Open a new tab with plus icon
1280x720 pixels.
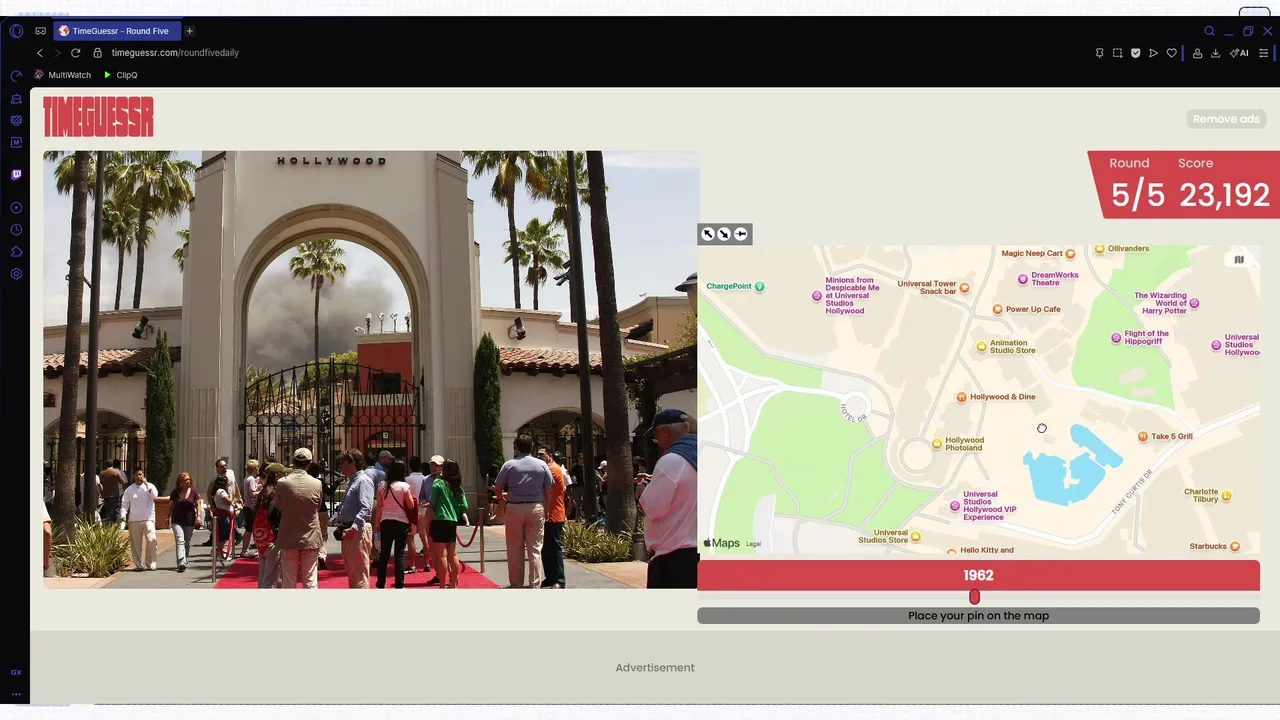[x=189, y=31]
